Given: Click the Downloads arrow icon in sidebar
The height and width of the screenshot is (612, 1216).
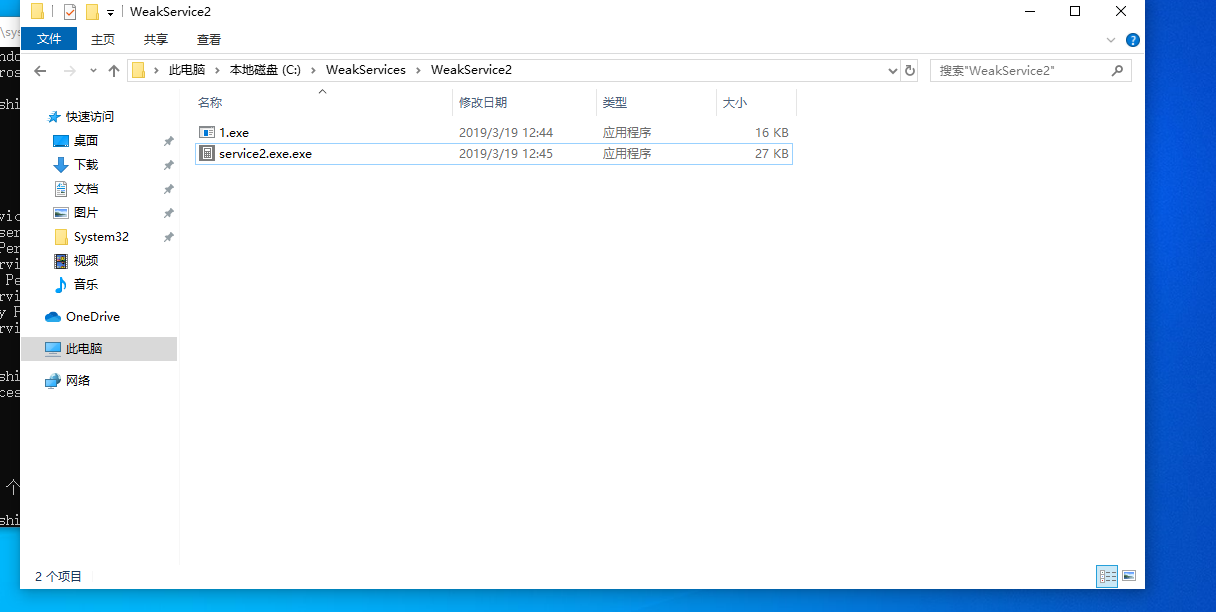Looking at the screenshot, I should coord(61,165).
